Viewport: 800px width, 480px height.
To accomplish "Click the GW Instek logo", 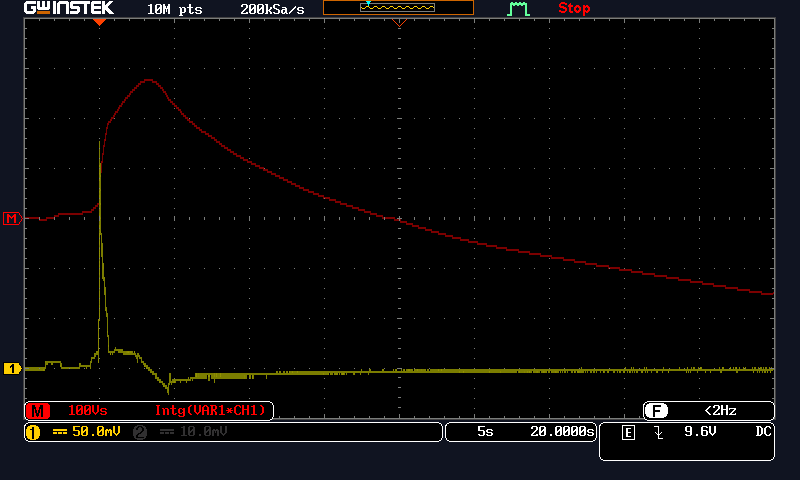I will click(x=69, y=8).
